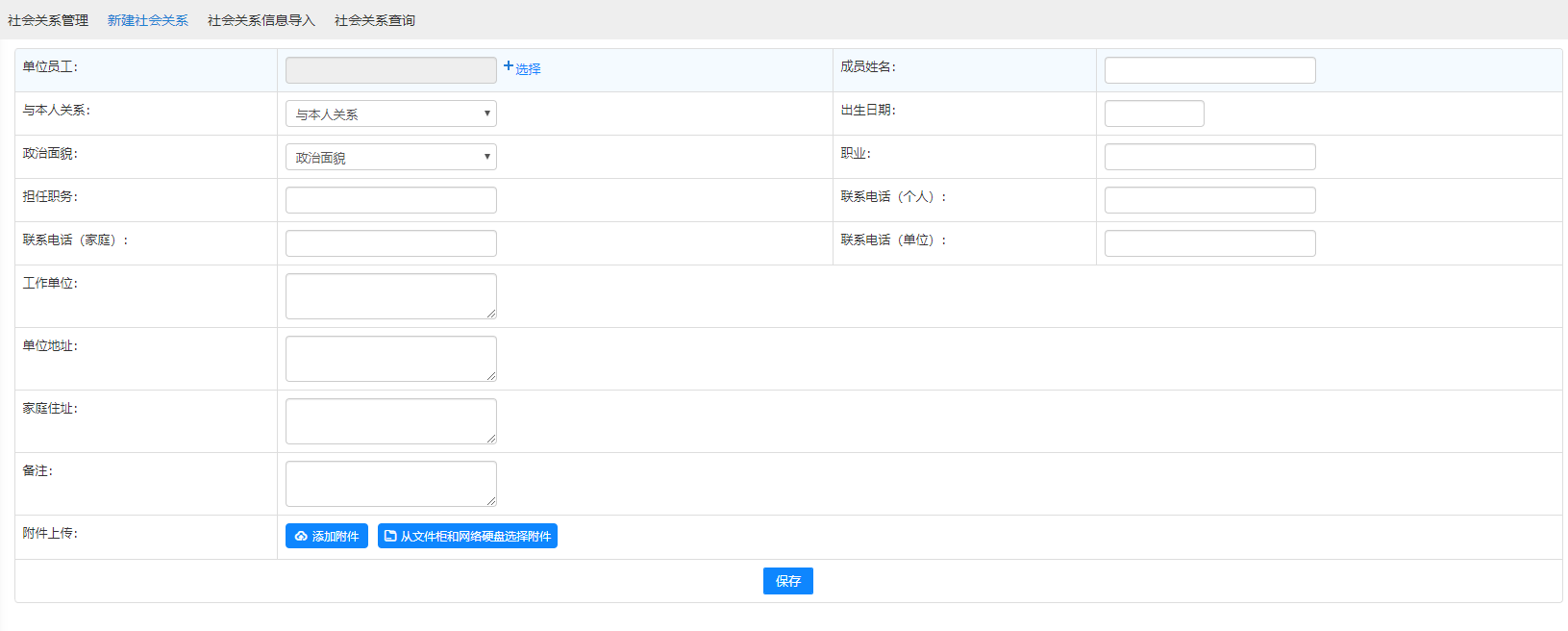Click the 联系电话（个人） input field

[x=1209, y=200]
